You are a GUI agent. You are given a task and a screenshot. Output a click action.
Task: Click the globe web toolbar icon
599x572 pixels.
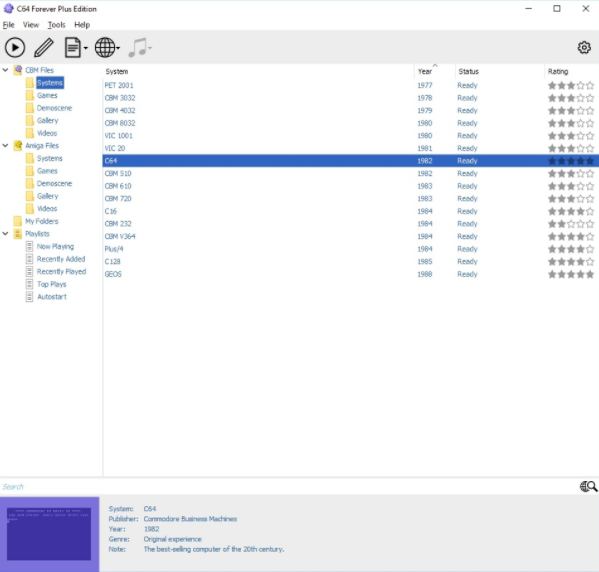tap(105, 48)
